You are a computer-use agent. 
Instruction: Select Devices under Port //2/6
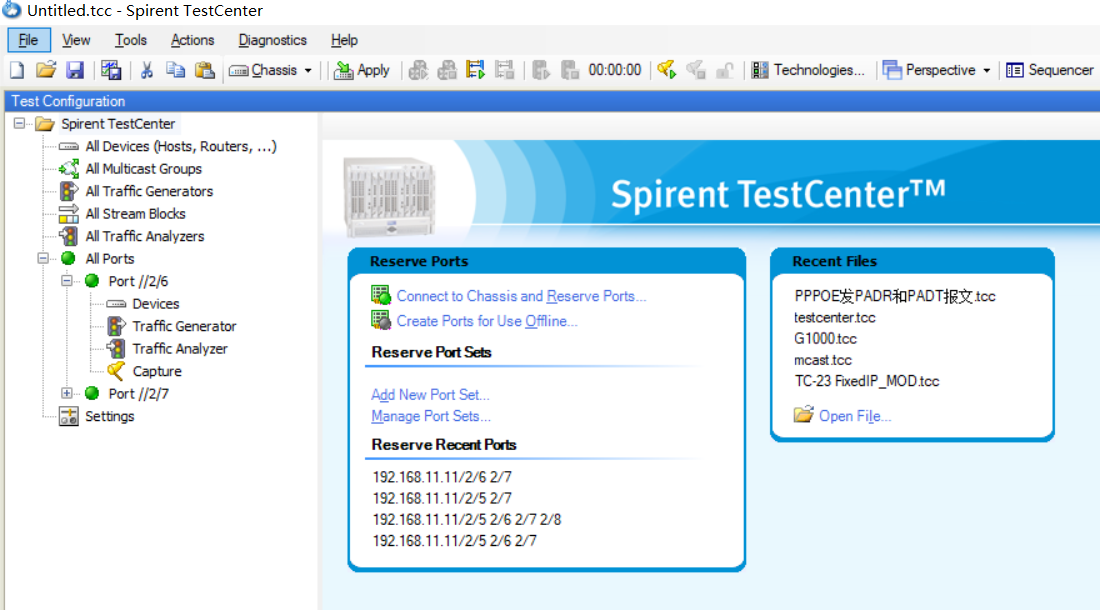[156, 304]
